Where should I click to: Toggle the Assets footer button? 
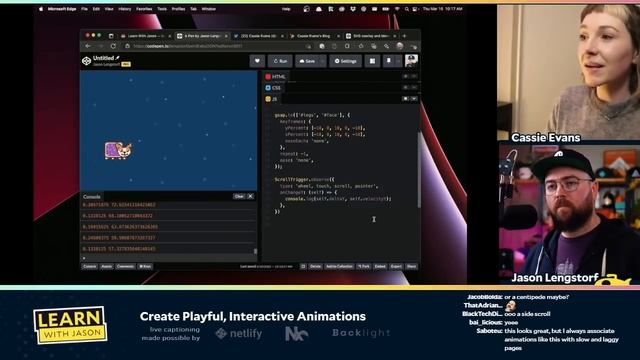tap(107, 267)
